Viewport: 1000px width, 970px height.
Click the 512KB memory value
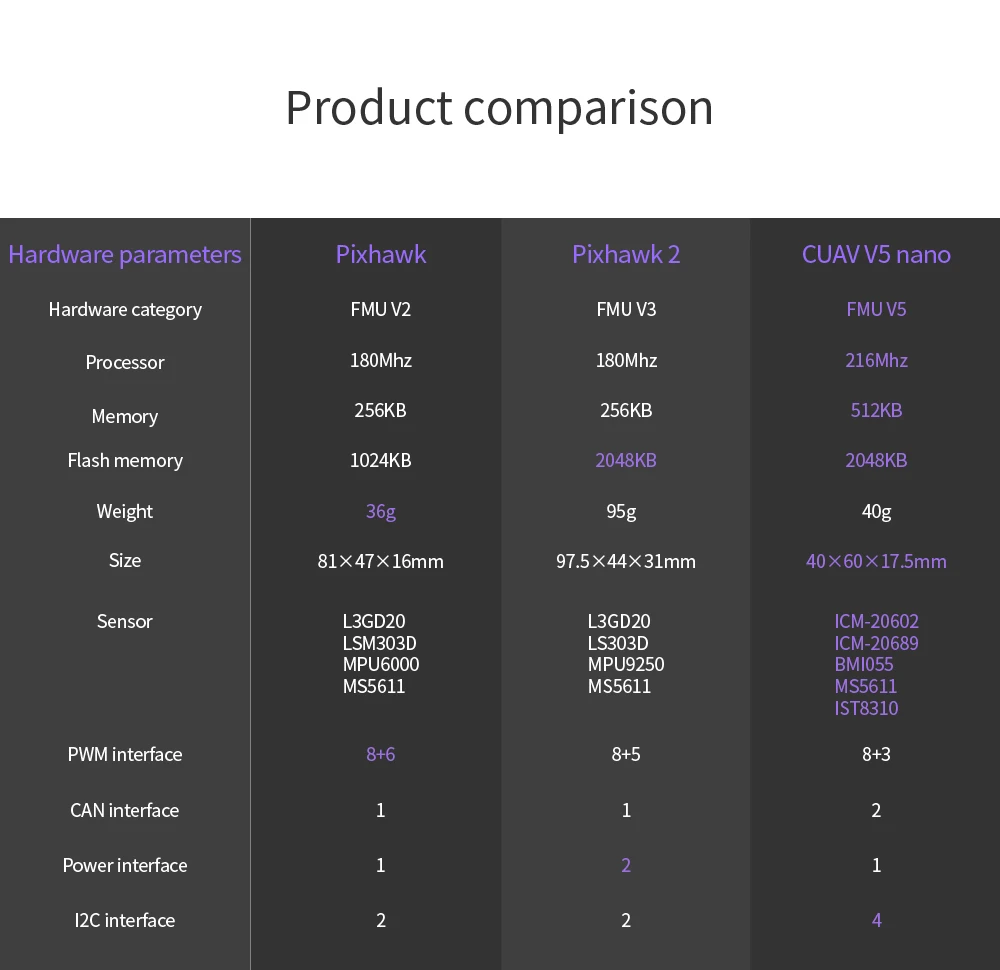click(876, 410)
